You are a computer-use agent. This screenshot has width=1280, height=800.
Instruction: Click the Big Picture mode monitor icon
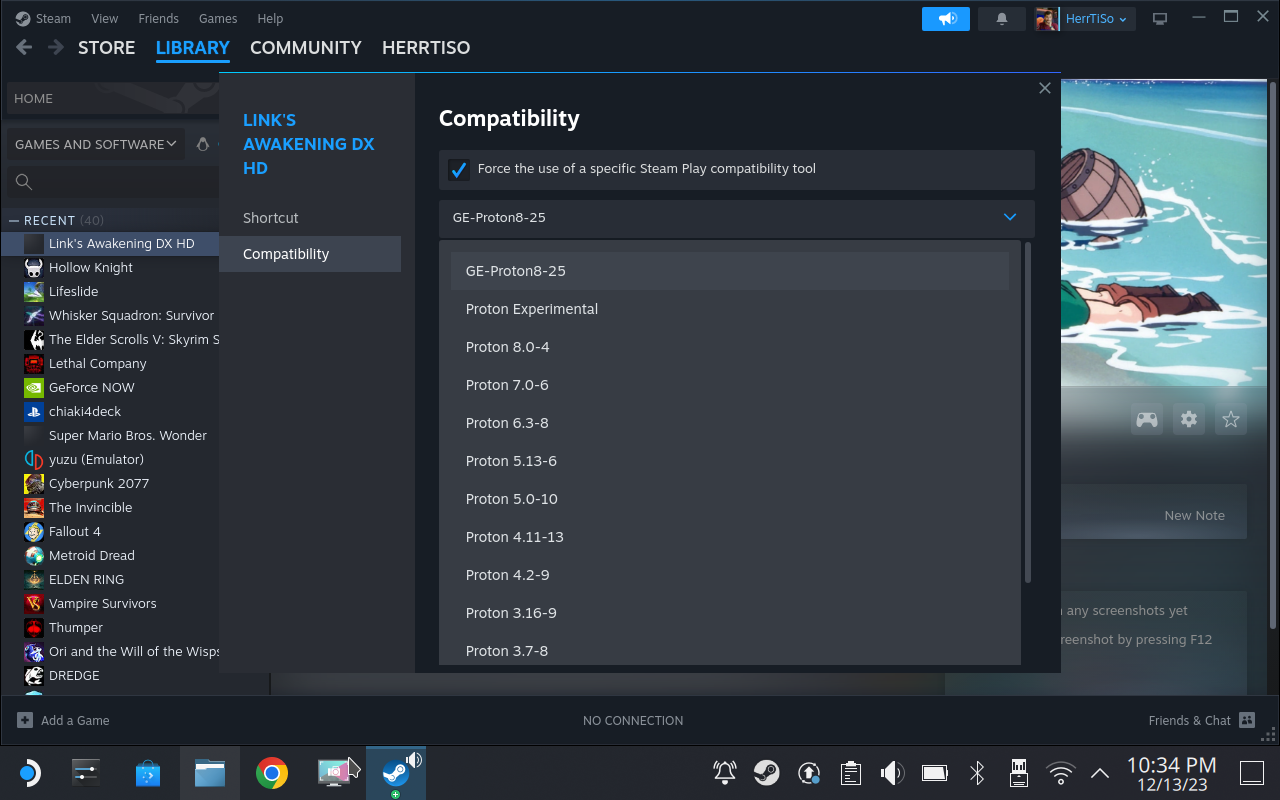pos(1160,19)
